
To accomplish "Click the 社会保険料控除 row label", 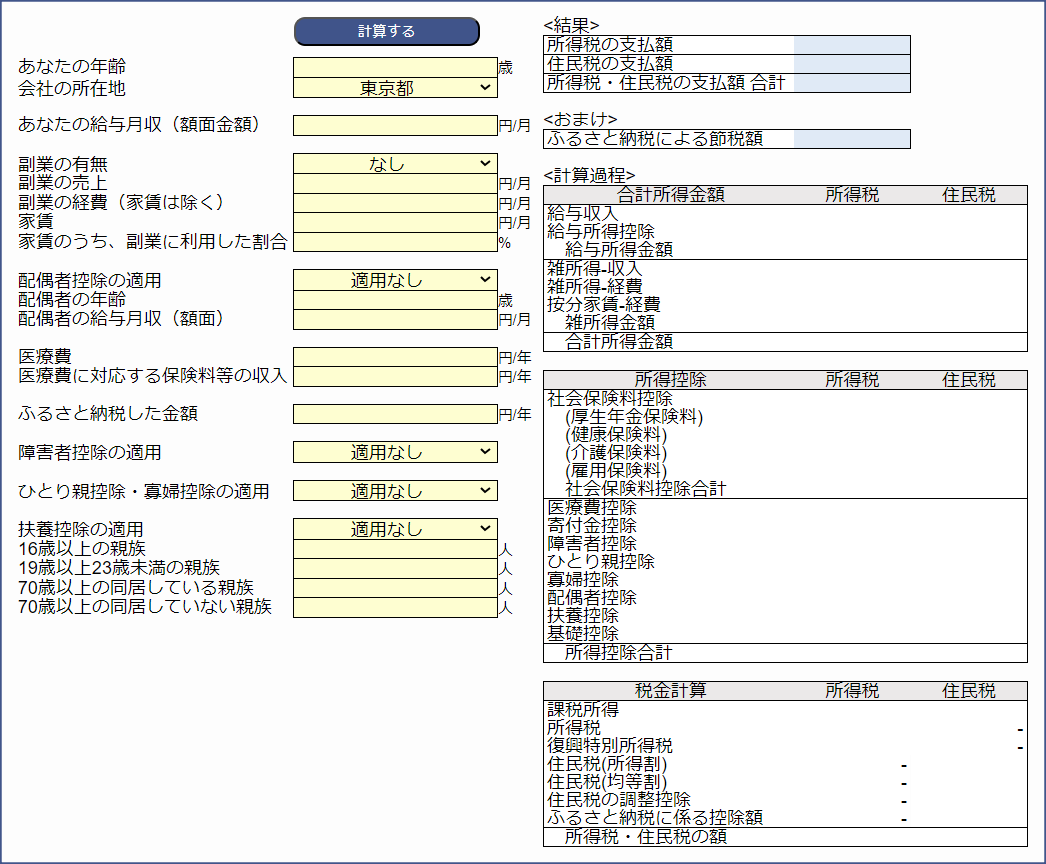I will [610, 398].
